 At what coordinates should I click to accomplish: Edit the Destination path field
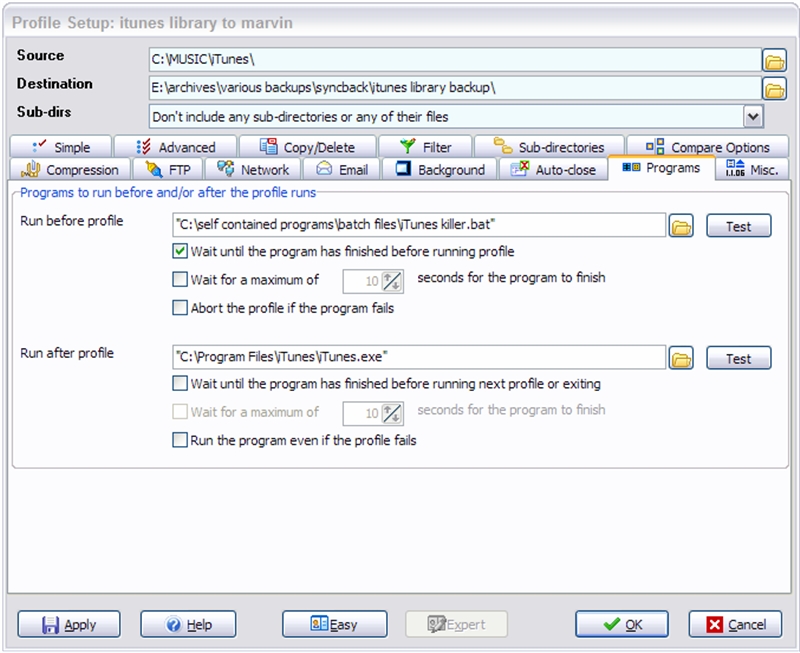(455, 88)
